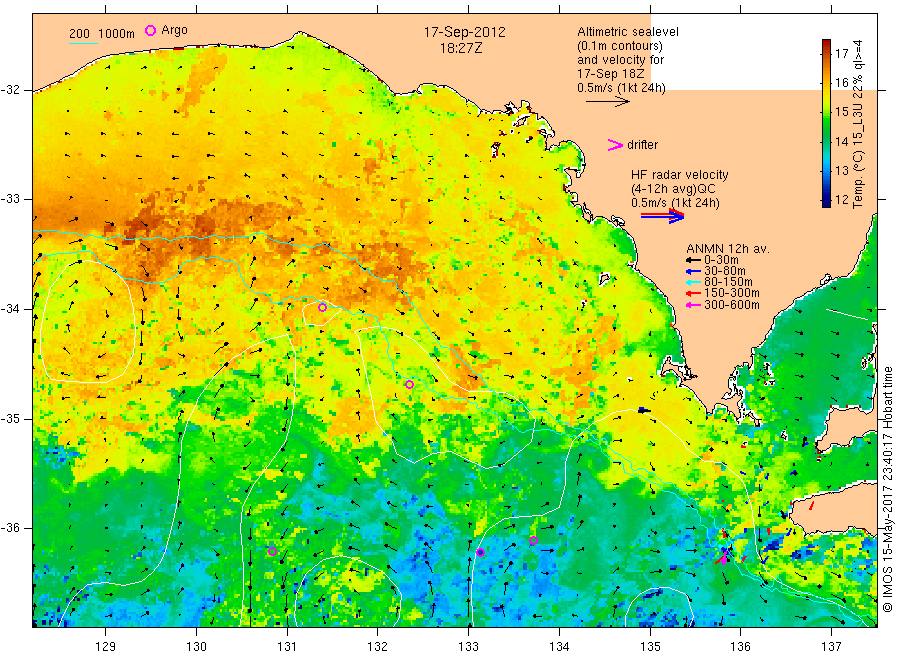Click "0.5m/s (1kt 24h)" under HF radar velocity
The width and height of the screenshot is (900, 660).
[x=676, y=203]
